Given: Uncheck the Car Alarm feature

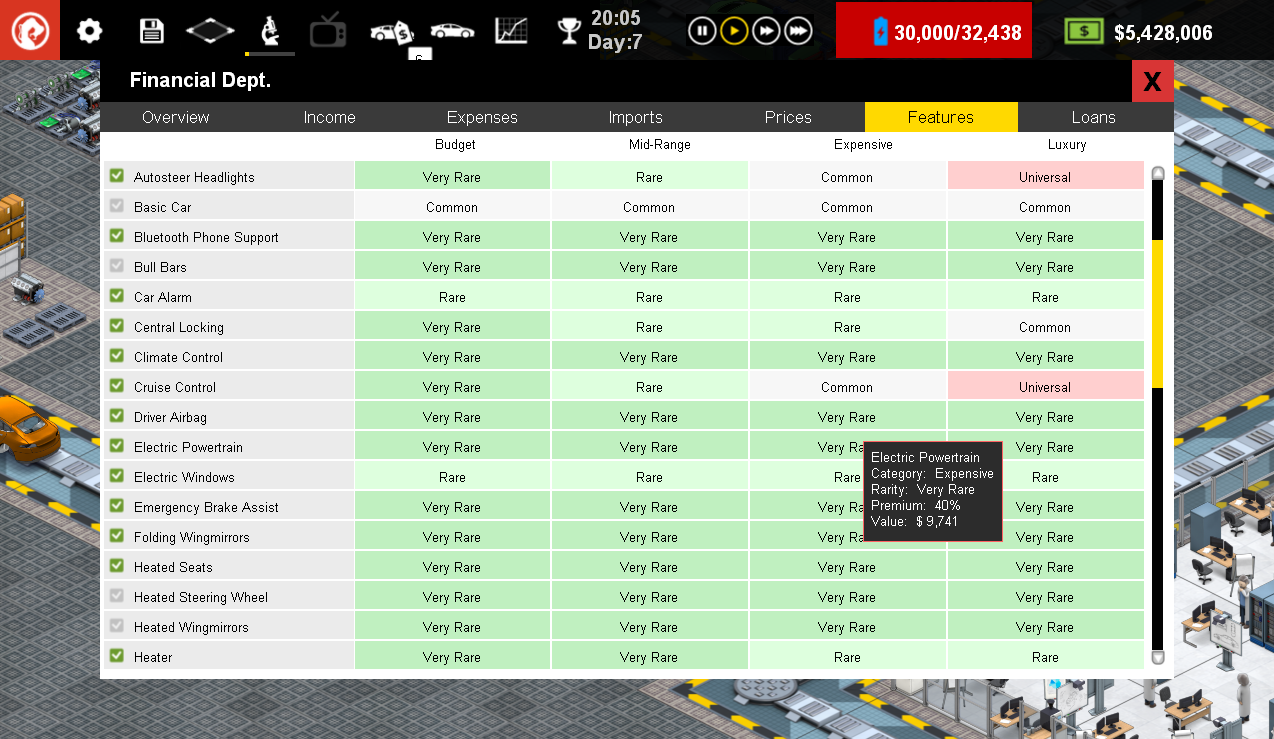Looking at the screenshot, I should click(116, 296).
